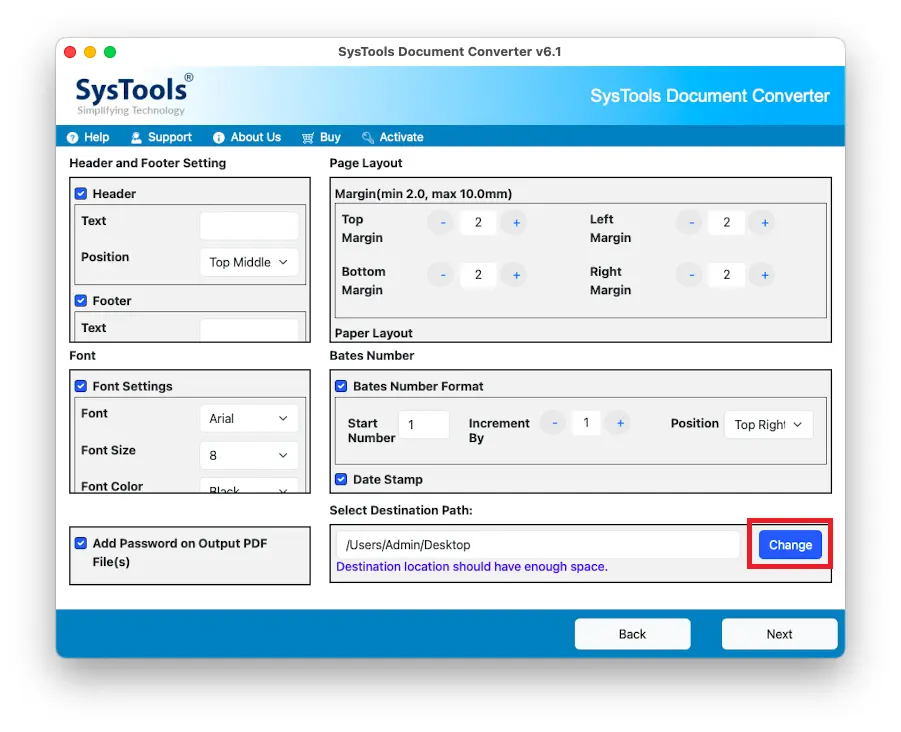Toggle the Bates Number Format checkbox

pyautogui.click(x=341, y=386)
